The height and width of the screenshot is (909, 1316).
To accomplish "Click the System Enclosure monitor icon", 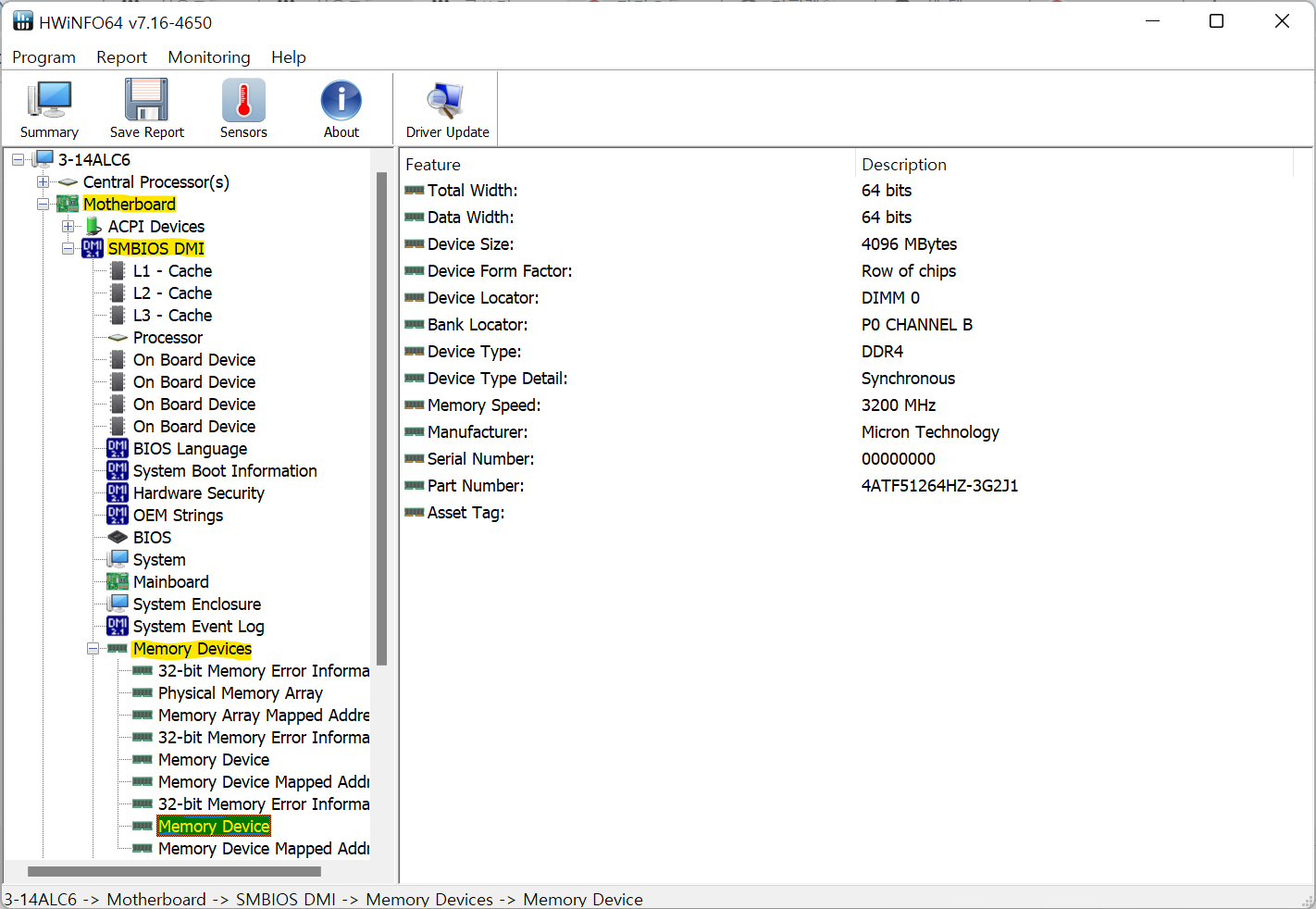I will pos(118,604).
